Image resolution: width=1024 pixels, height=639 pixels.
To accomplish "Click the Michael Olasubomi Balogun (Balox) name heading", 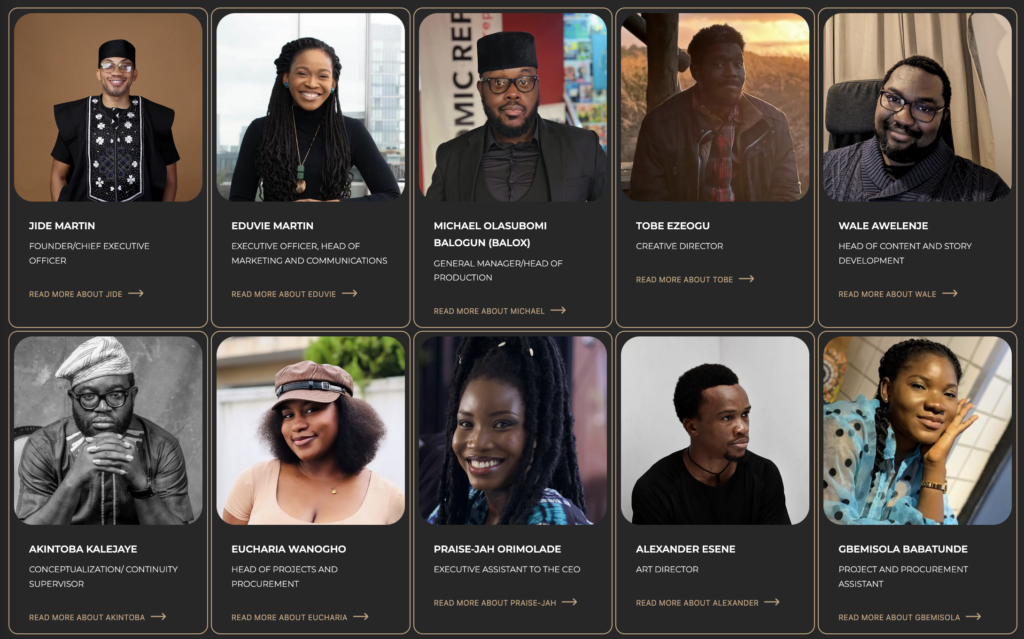I will [x=490, y=233].
